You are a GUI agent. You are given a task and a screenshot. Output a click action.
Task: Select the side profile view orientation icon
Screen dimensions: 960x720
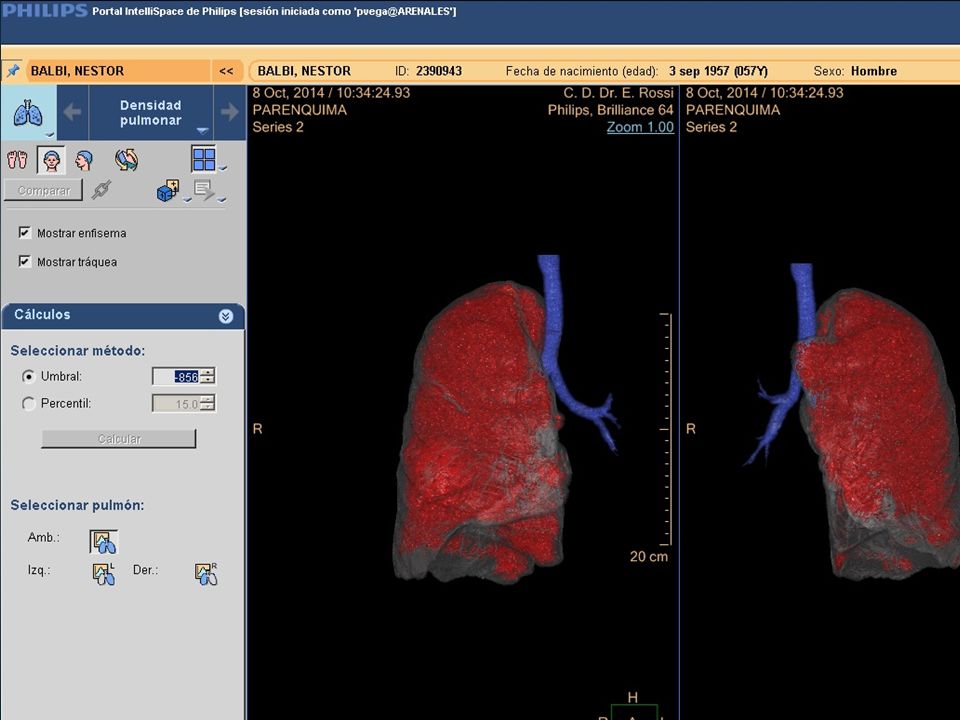83,160
